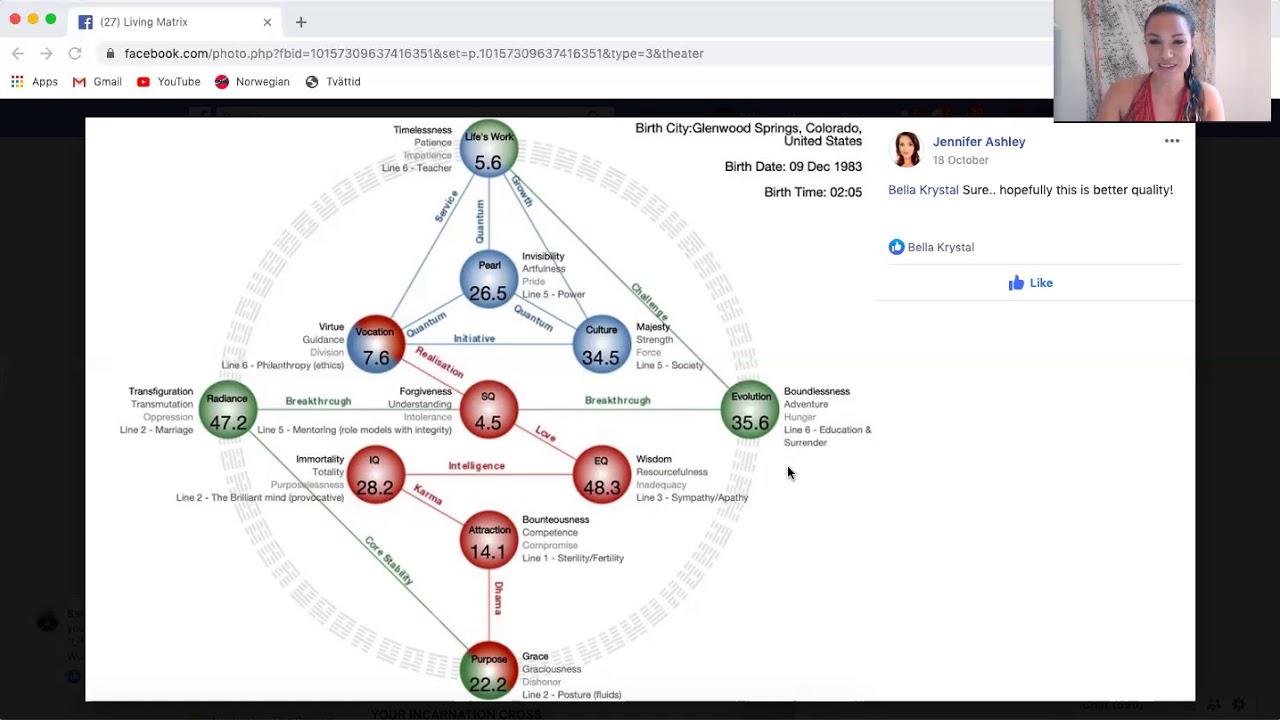Select the facebook.com address bar URL

click(x=414, y=53)
